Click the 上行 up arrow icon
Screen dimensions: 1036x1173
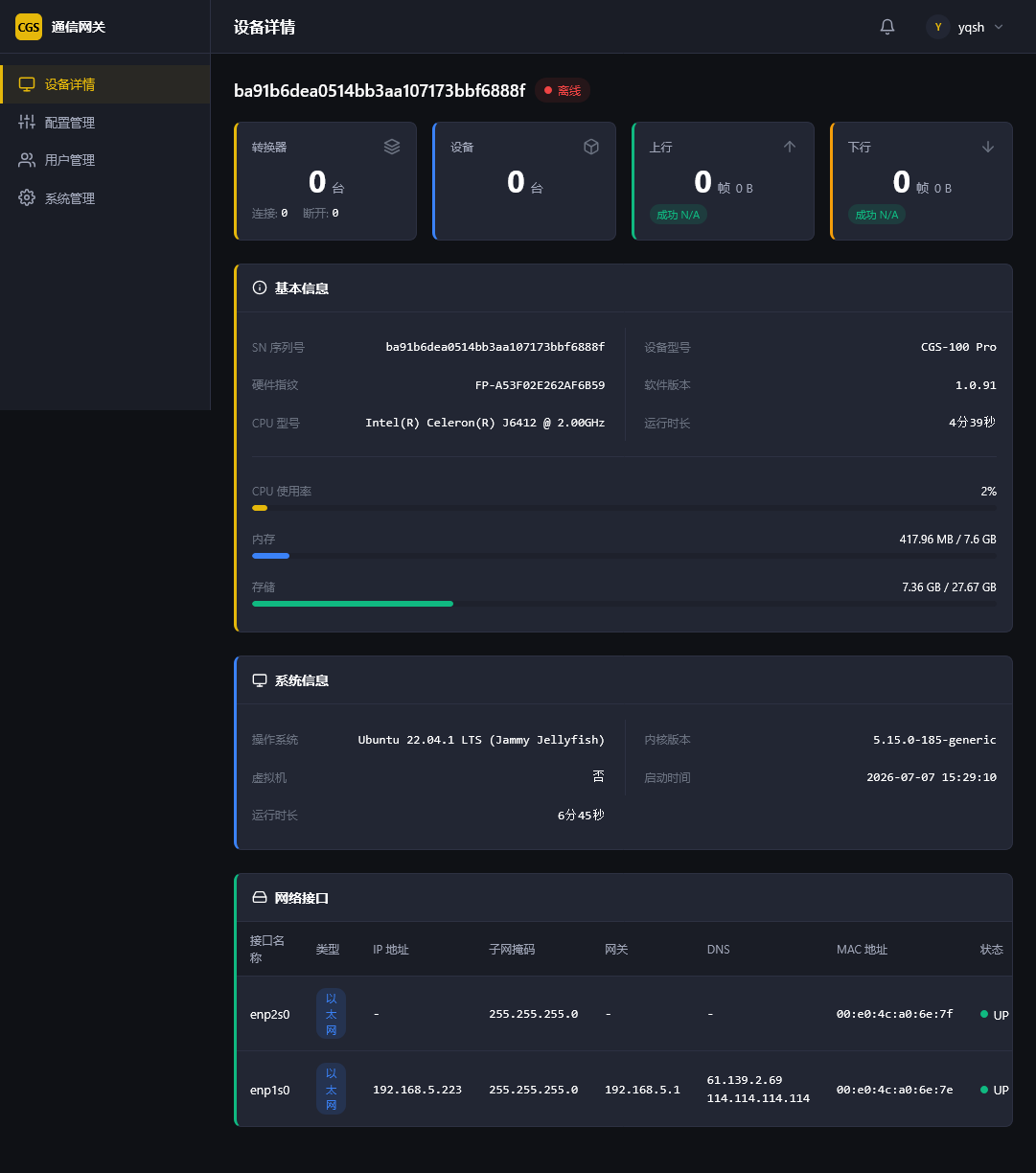(790, 147)
